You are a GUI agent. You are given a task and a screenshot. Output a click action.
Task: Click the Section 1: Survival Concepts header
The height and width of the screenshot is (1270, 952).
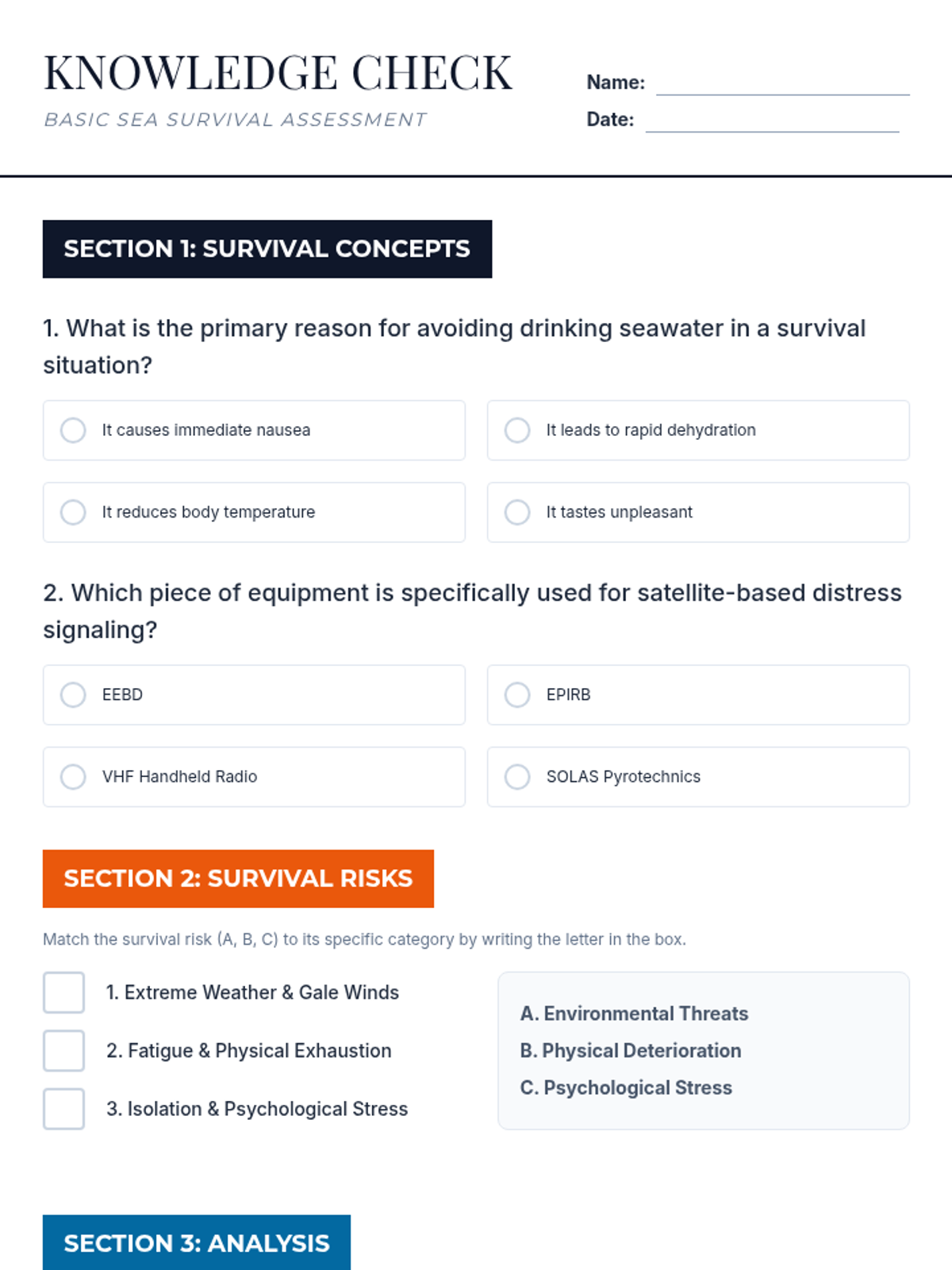click(267, 249)
